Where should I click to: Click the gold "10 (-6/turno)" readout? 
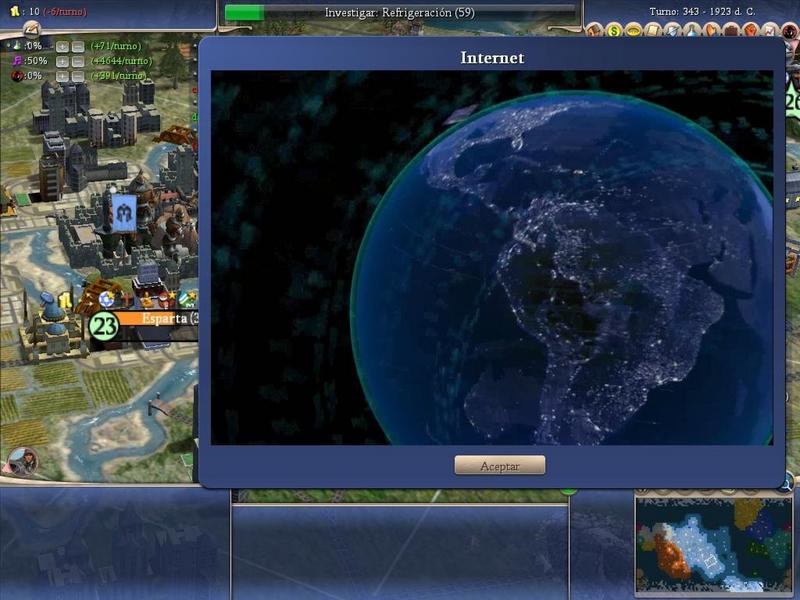(x=58, y=11)
